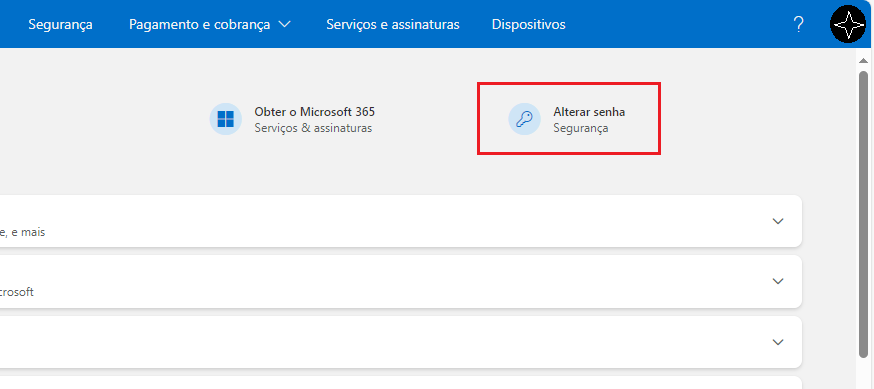Go to Serviços e assinaturas tab
Screen dimensions: 874x389
[x=393, y=25]
